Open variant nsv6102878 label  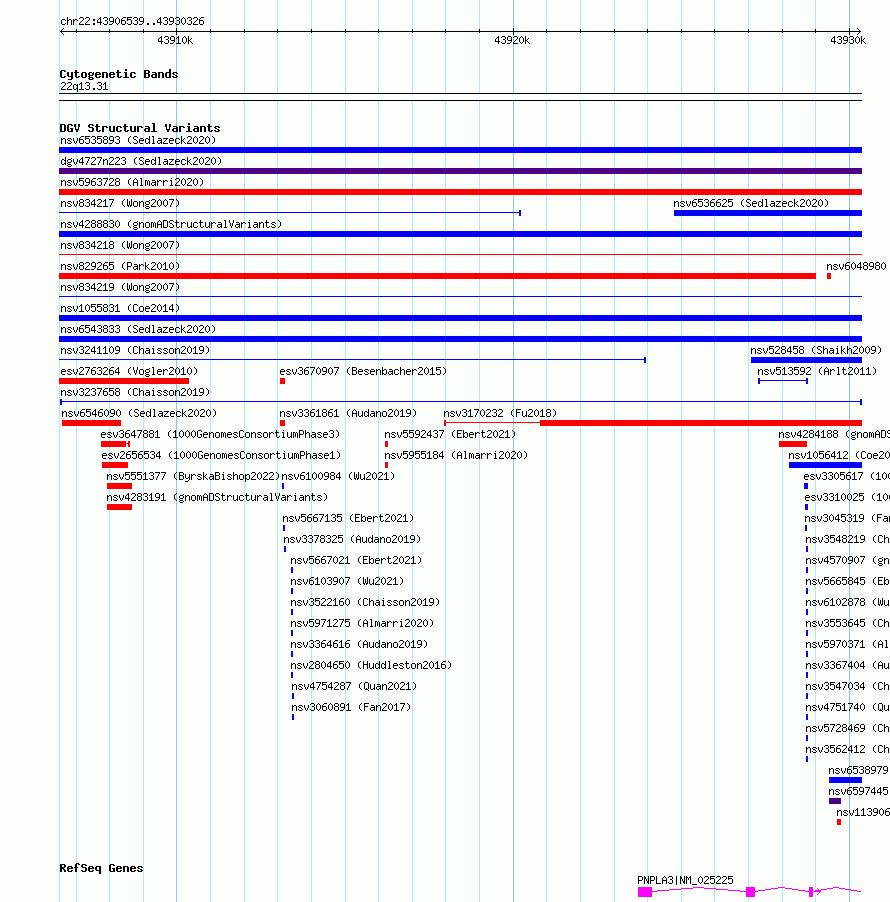click(x=835, y=602)
